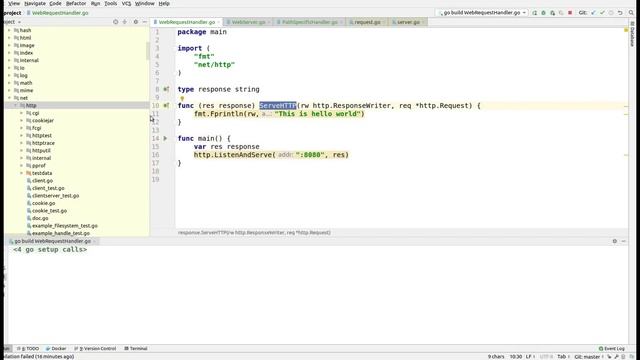Switch to PathSpecificHandler.go editor tab
Screen dimensions: 640x360
pos(309,22)
